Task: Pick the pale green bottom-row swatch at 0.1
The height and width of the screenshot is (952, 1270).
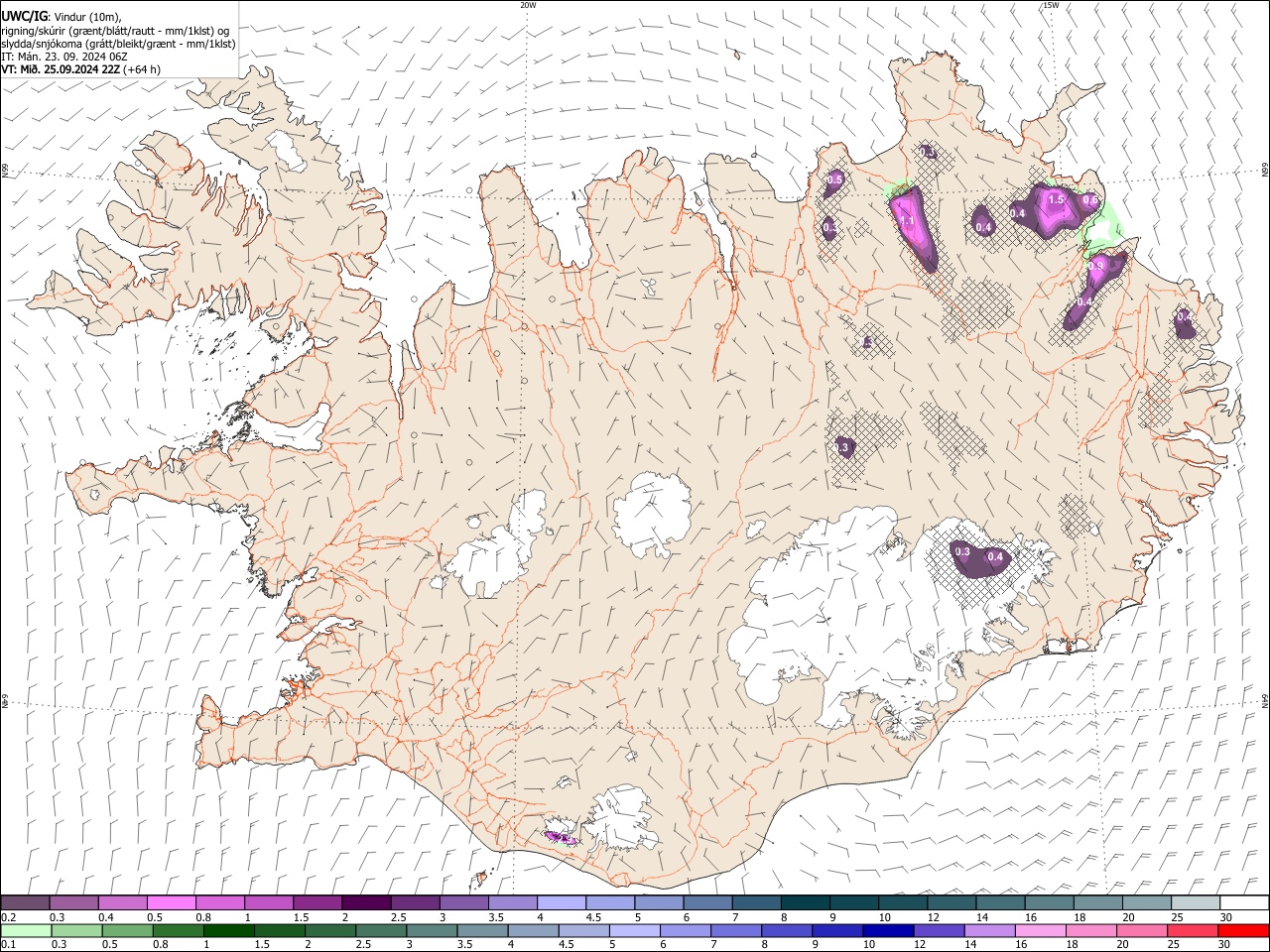Action: tap(26, 930)
